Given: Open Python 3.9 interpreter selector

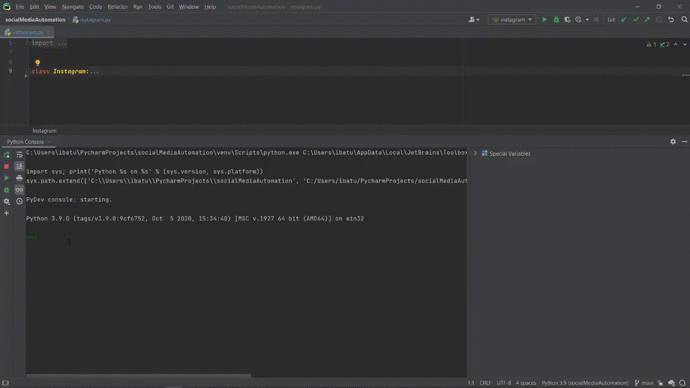Looking at the screenshot, I should 585,383.
